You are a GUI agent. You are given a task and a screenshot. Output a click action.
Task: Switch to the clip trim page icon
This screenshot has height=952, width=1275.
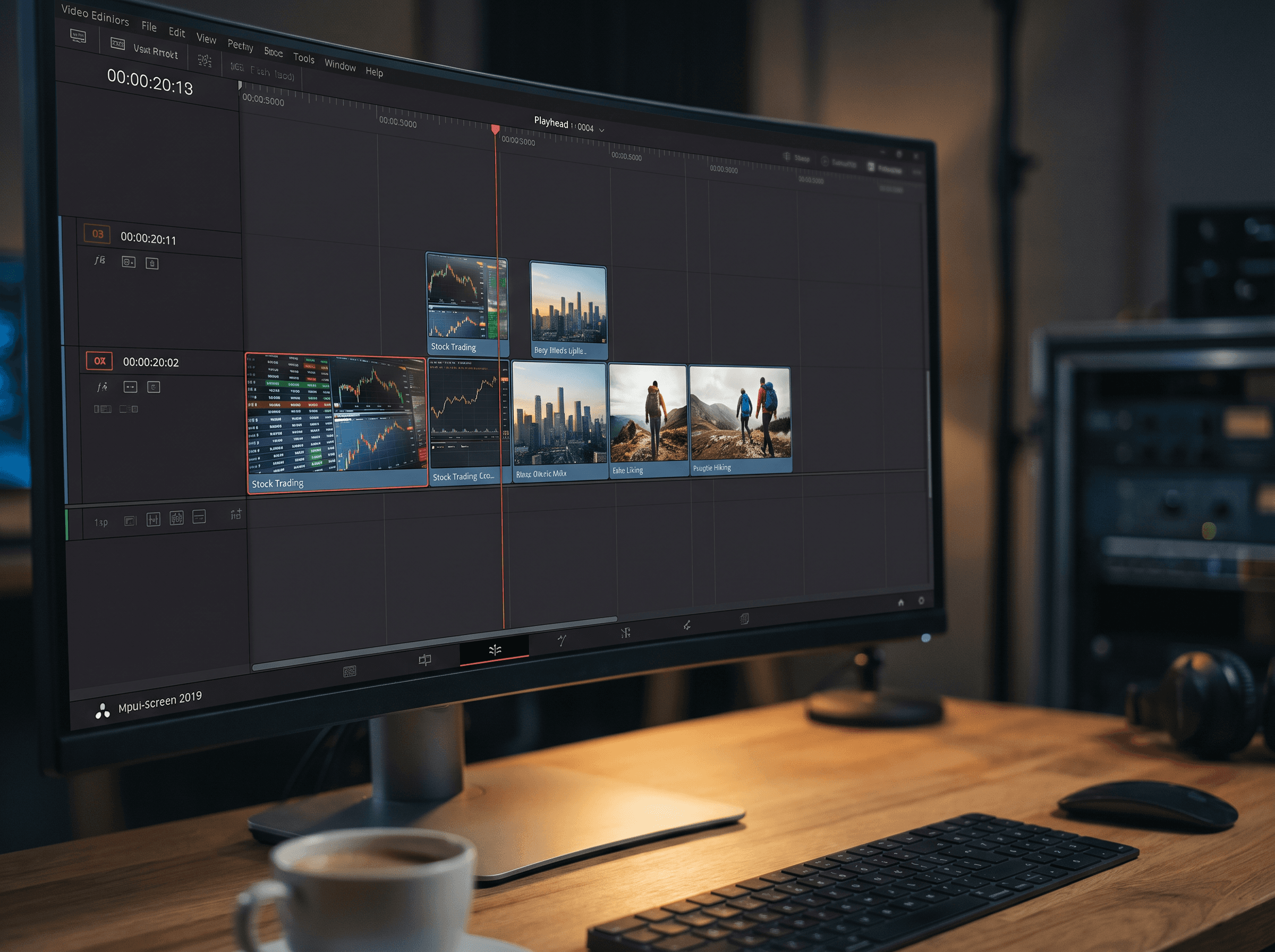point(424,659)
